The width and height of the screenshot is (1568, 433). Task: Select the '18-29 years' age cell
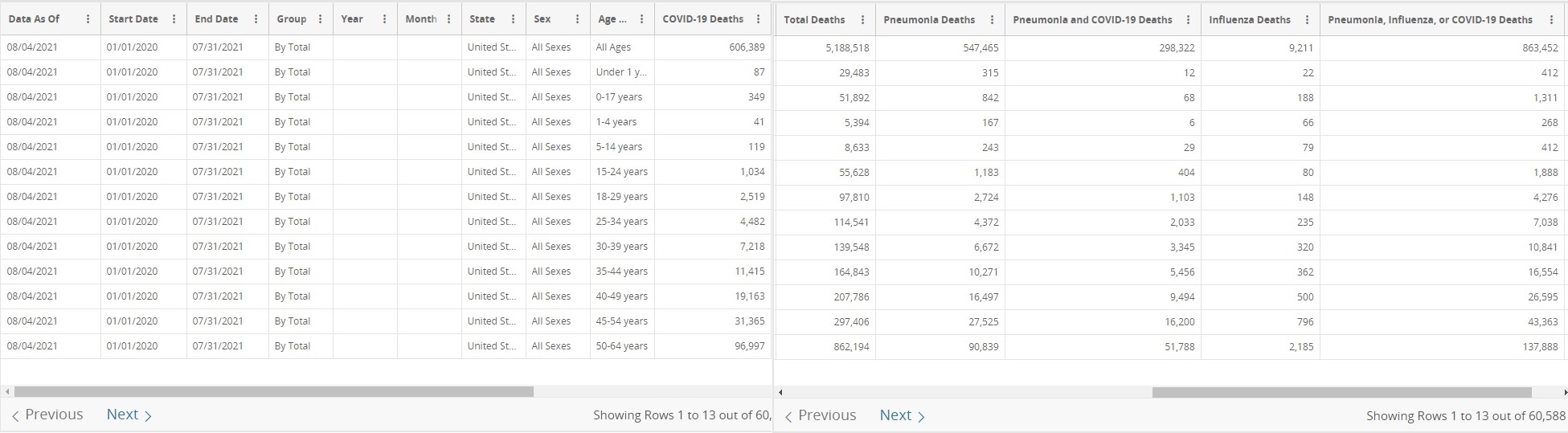tap(623, 197)
